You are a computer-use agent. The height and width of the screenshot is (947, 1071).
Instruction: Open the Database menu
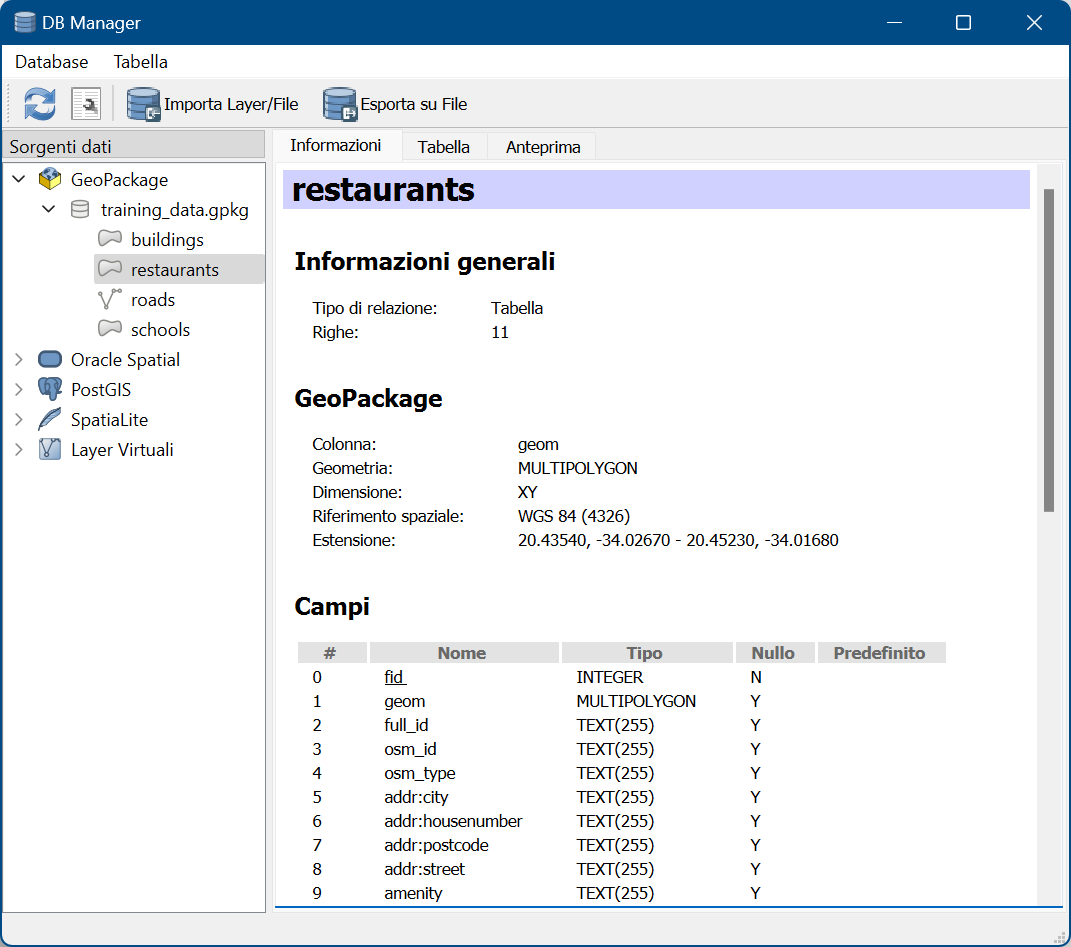52,62
